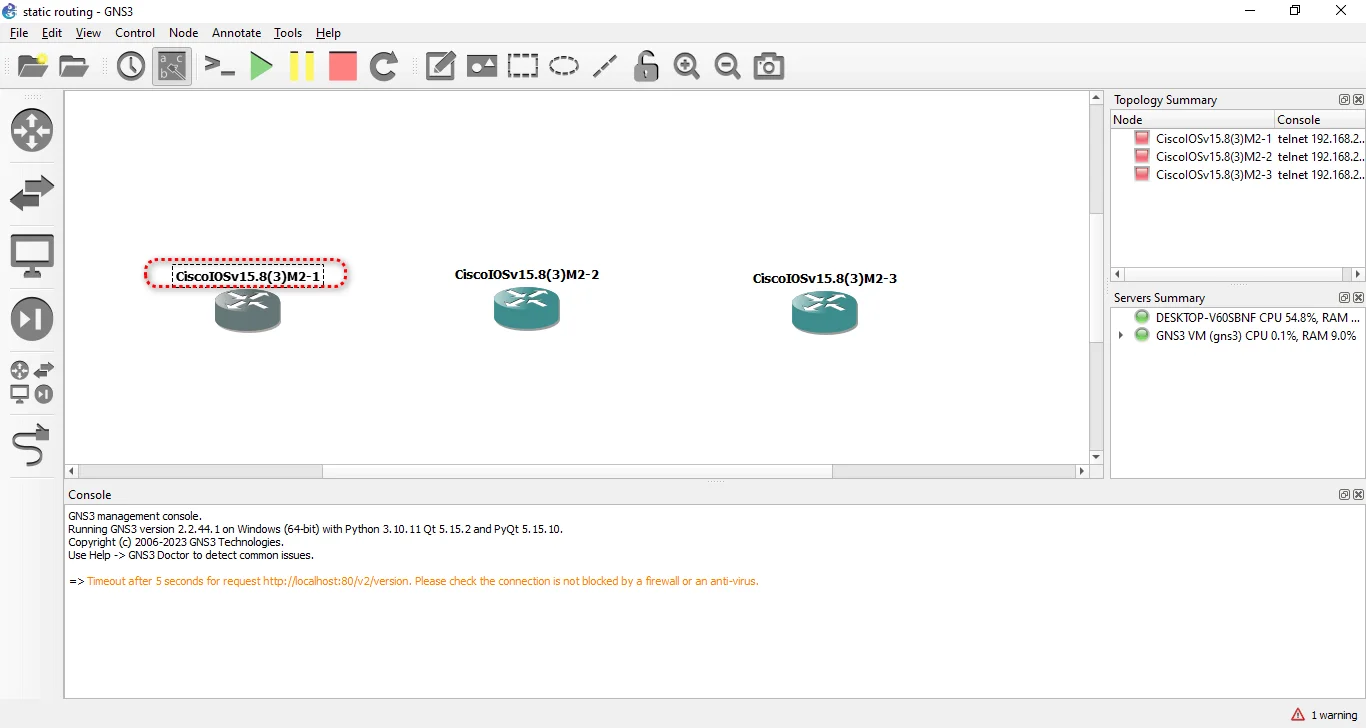The height and width of the screenshot is (728, 1366).
Task: Select the Add a link cable tool
Action: point(32,445)
